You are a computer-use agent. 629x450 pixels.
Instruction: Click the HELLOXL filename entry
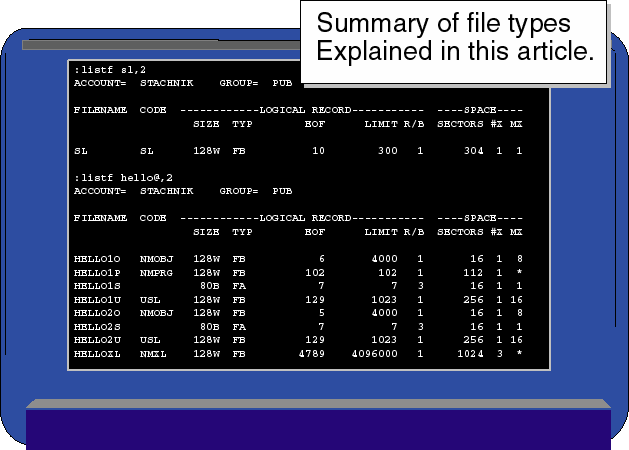pyautogui.click(x=96, y=353)
